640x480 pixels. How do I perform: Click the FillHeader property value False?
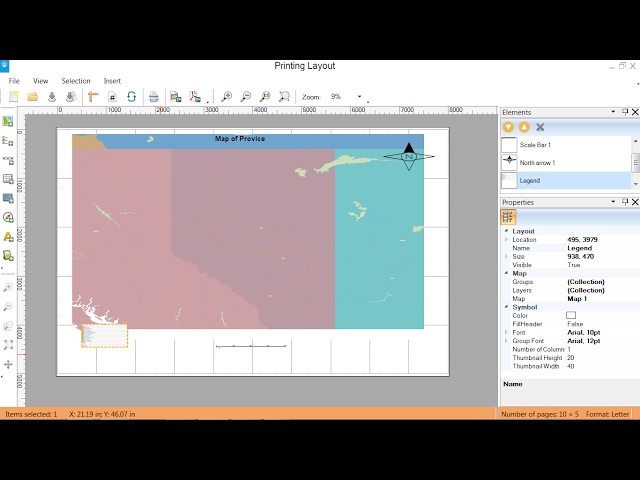pos(575,324)
